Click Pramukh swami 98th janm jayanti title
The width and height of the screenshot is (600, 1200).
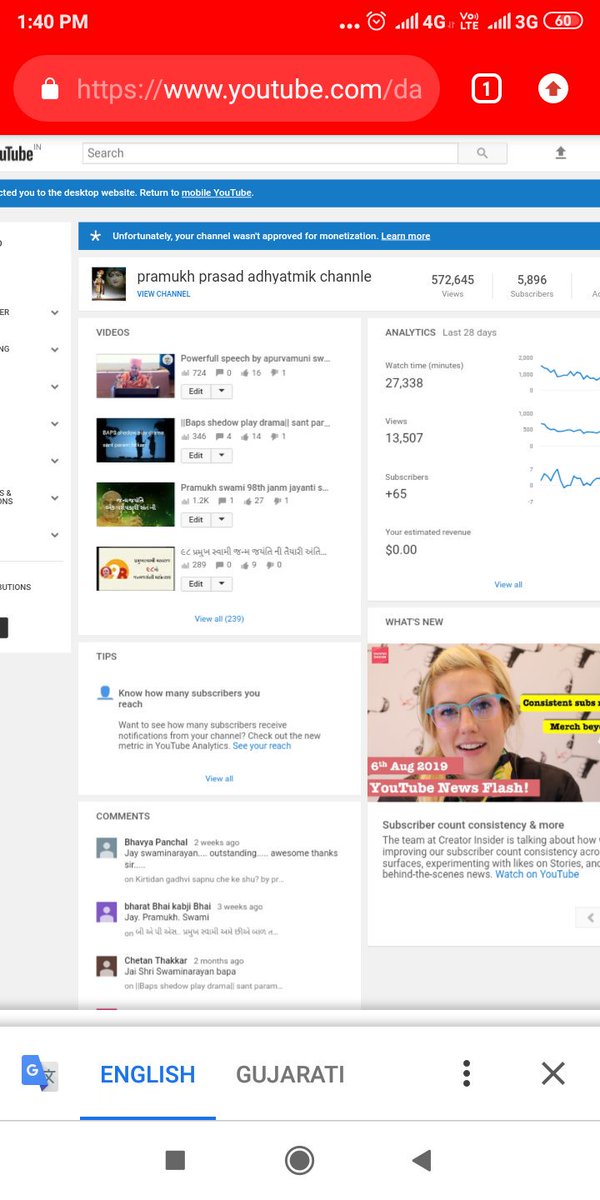tap(254, 487)
